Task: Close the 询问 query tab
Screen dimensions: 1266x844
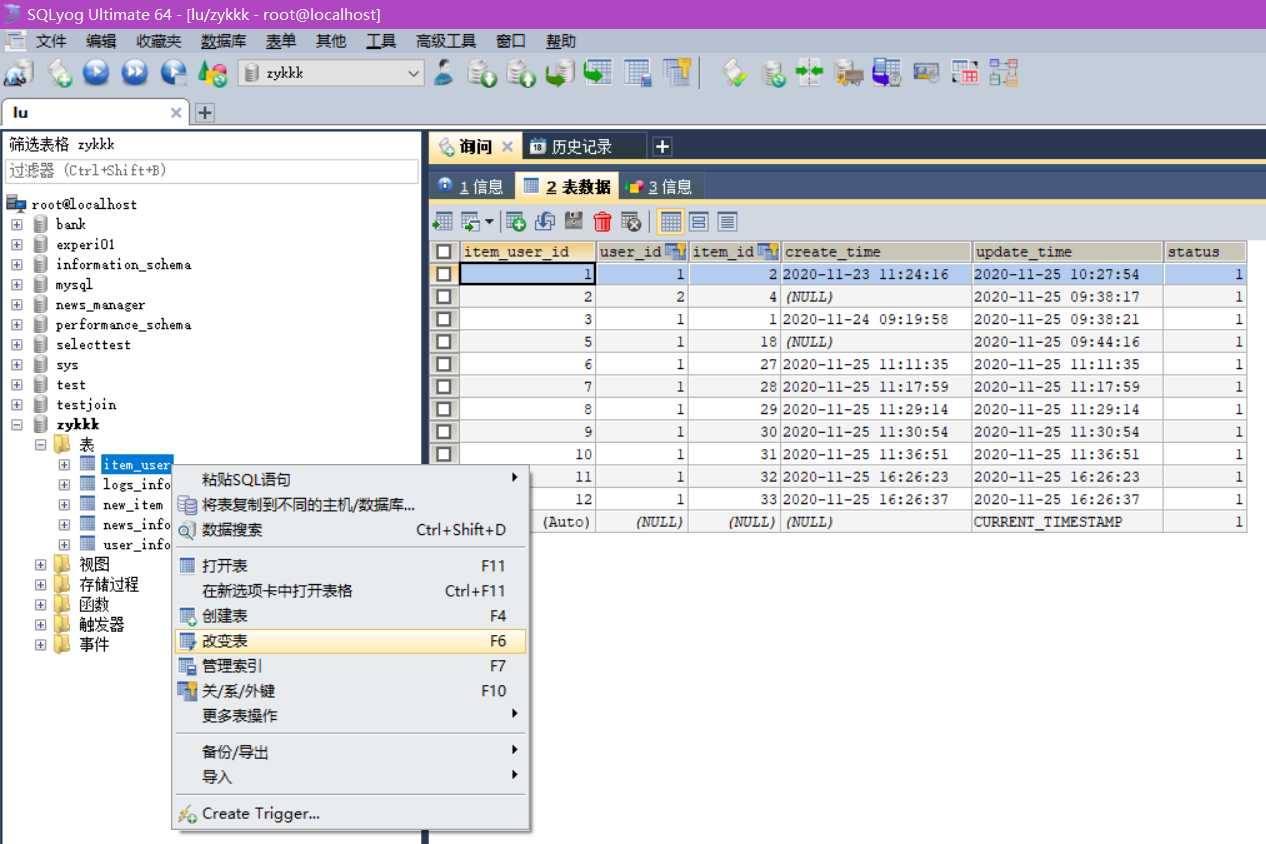Action: 507,147
